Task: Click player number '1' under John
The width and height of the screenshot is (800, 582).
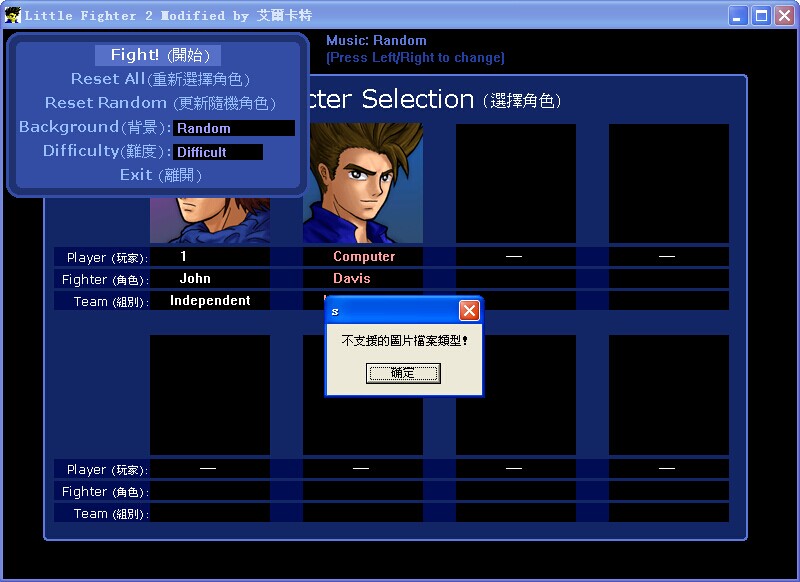Action: click(183, 256)
